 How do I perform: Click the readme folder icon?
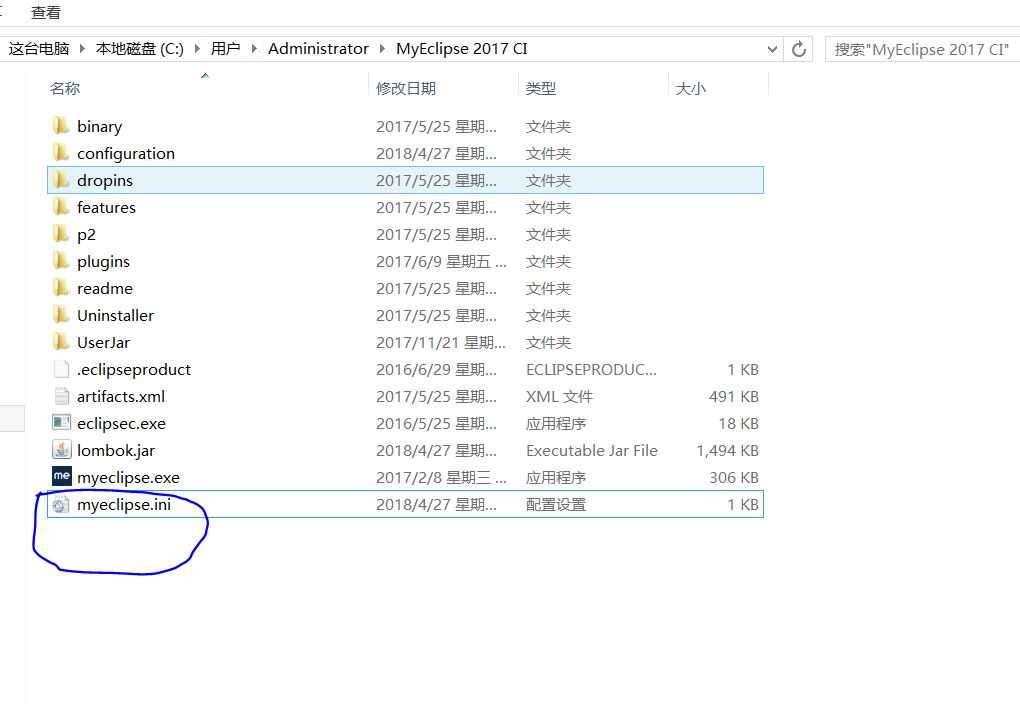click(60, 288)
